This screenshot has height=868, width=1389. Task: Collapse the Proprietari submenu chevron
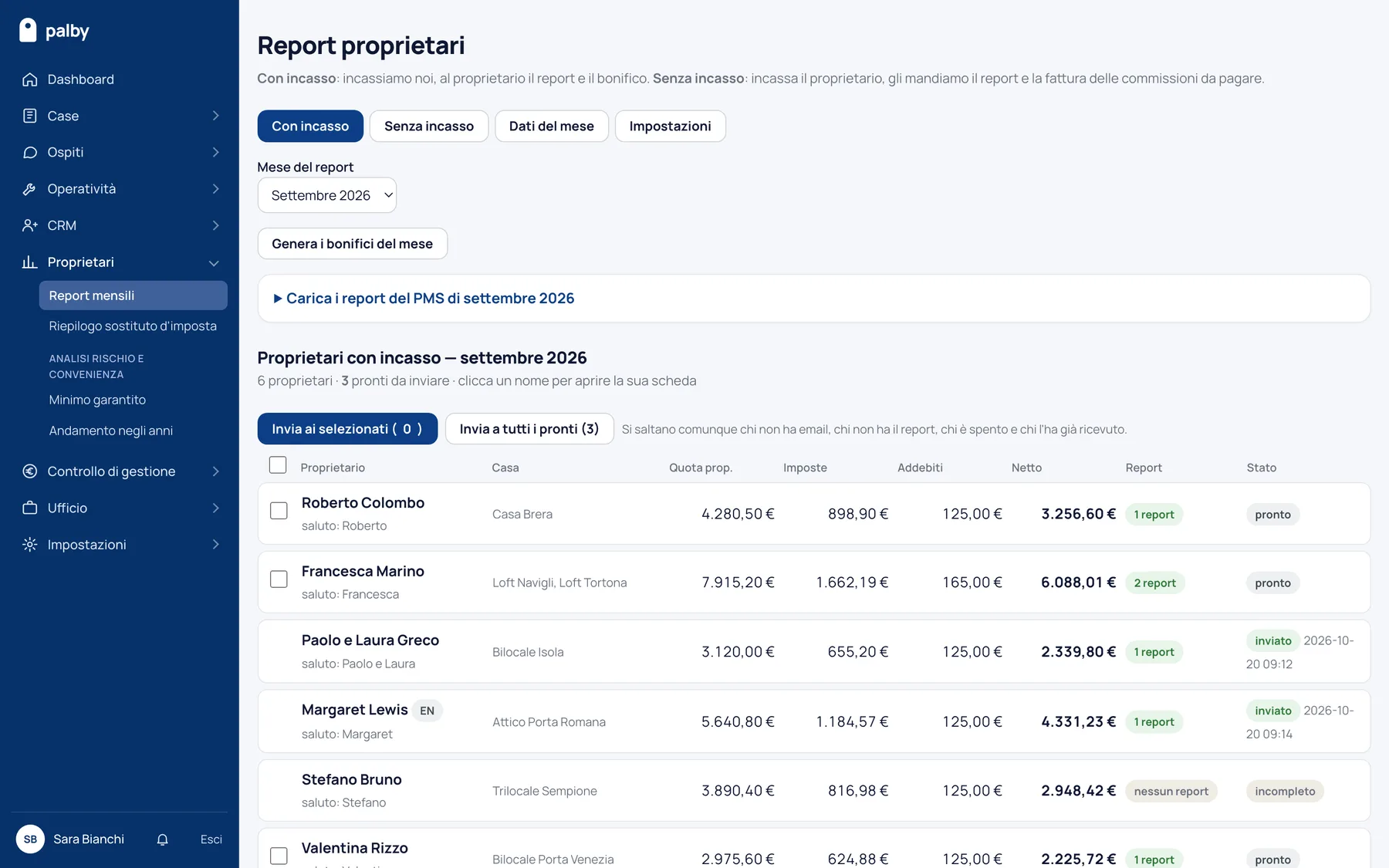[x=214, y=263]
